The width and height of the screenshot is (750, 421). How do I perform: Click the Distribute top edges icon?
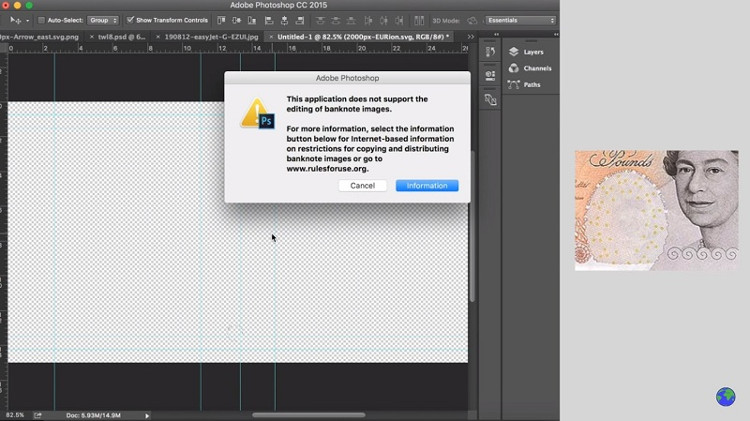320,20
